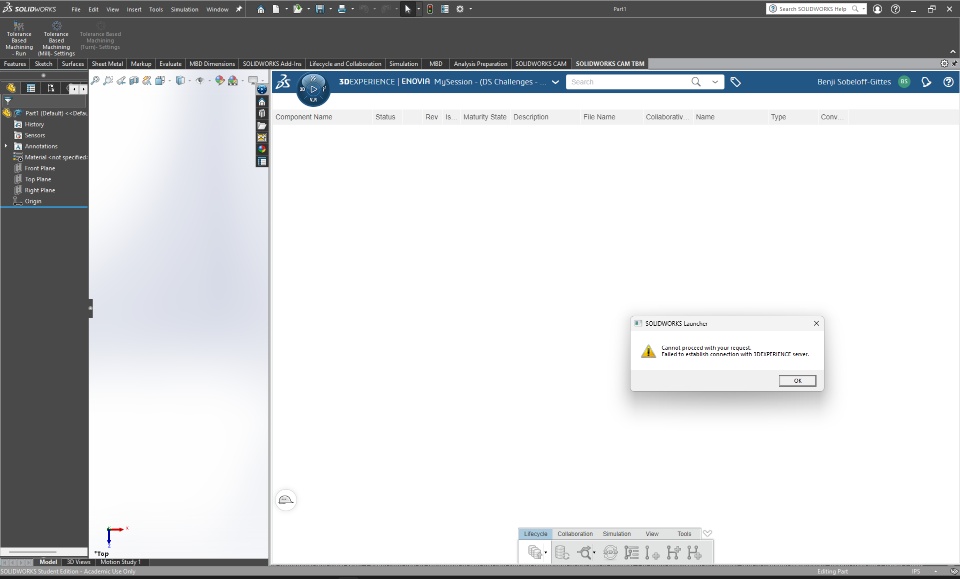
Task: Open the ENOVIA search options dropdown
Action: [x=714, y=82]
